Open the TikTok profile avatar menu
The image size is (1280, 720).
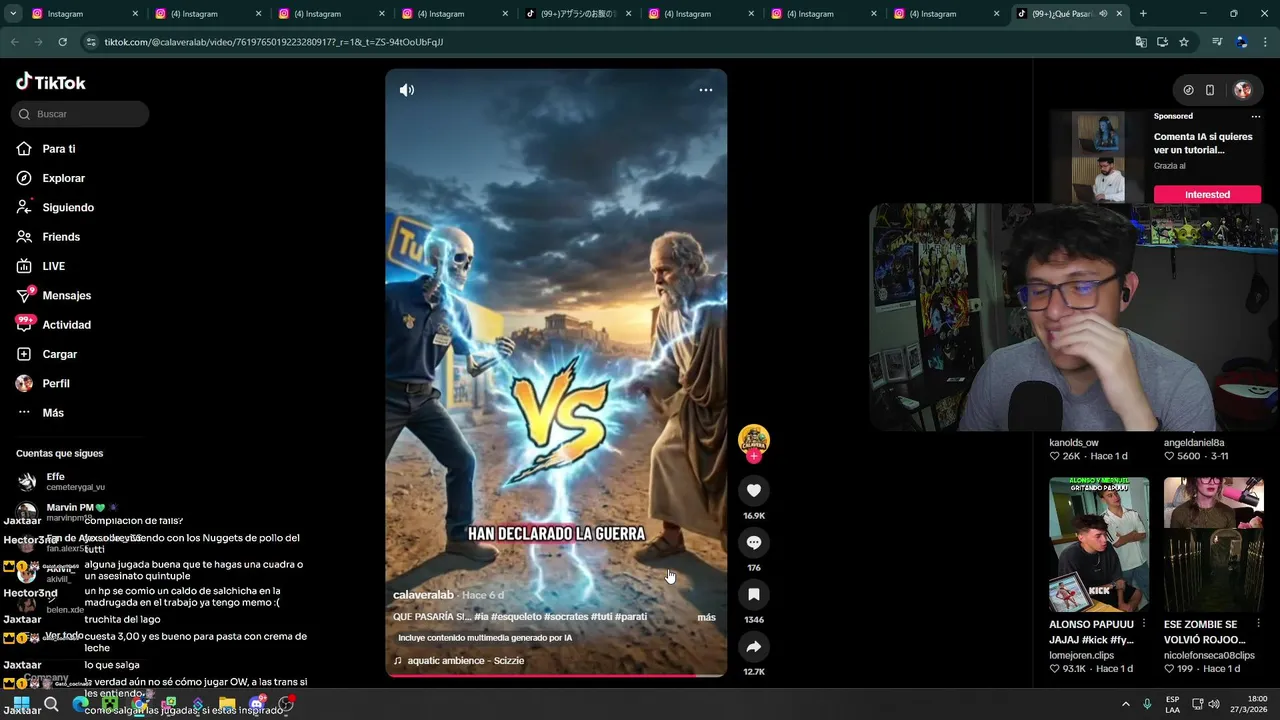1243,90
